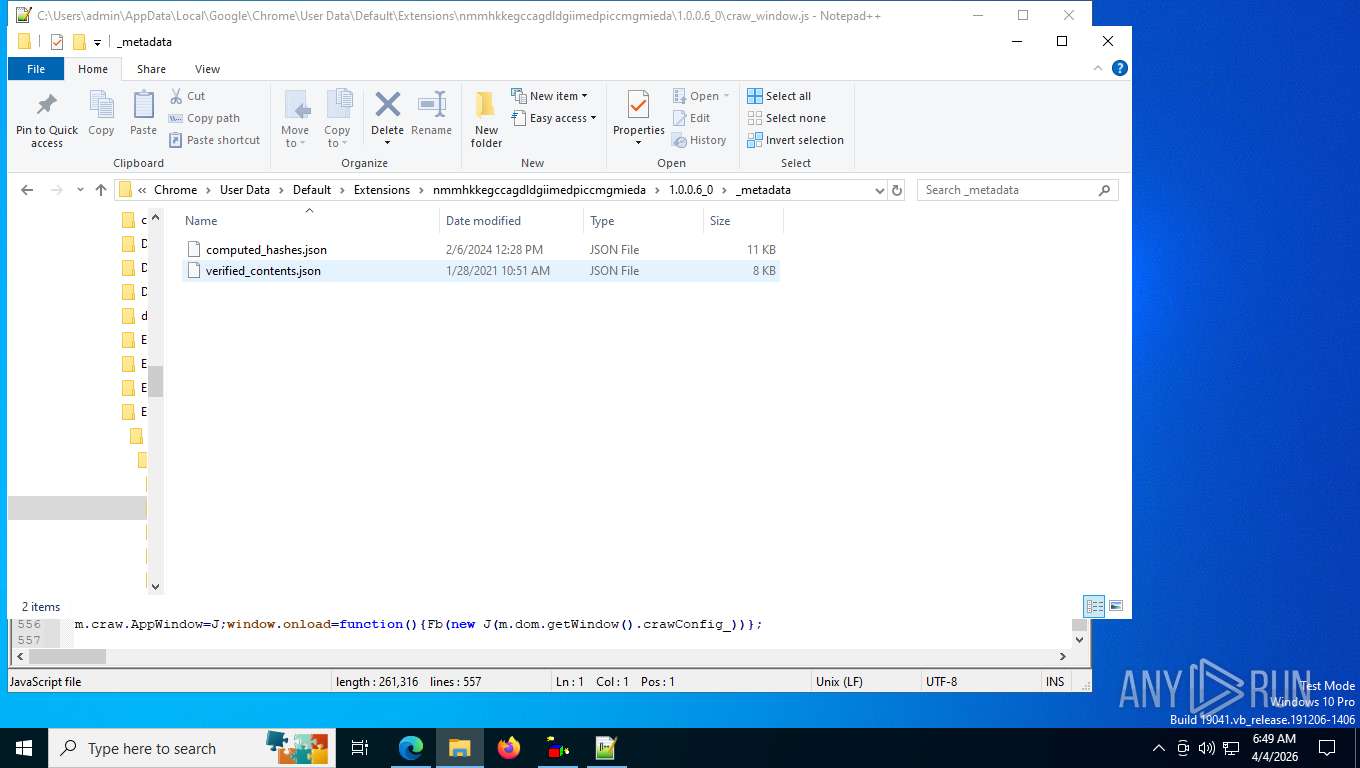Click Quick Access properties checkmark icon
The height and width of the screenshot is (768, 1360).
click(x=57, y=42)
